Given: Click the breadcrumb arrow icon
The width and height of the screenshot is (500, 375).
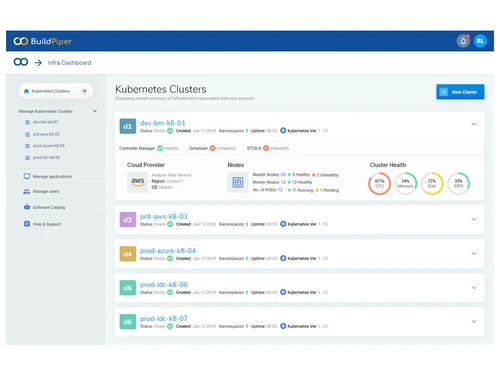Looking at the screenshot, I should (x=38, y=62).
